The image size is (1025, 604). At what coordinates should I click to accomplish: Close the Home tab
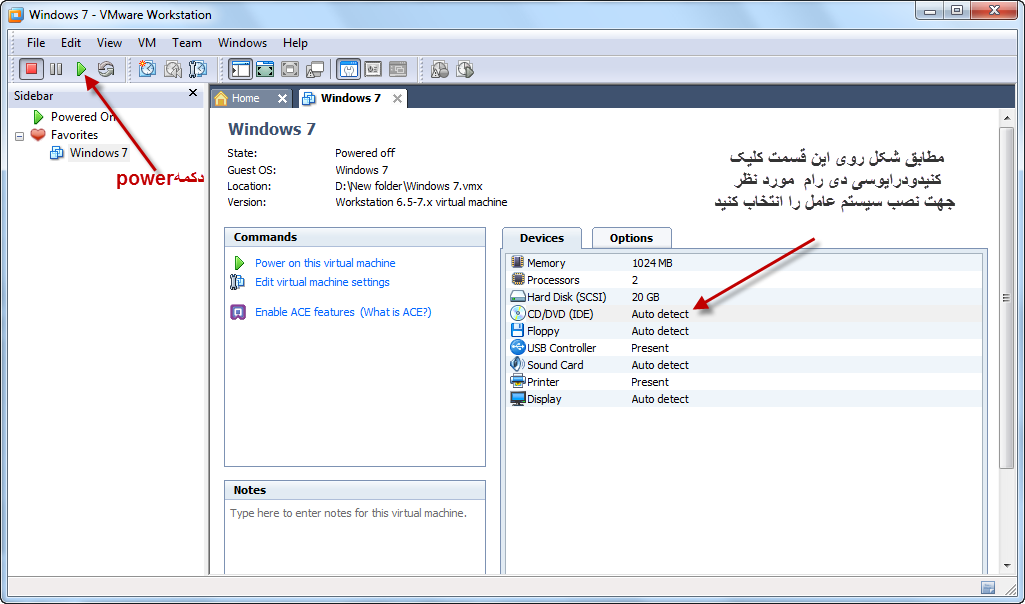click(282, 99)
